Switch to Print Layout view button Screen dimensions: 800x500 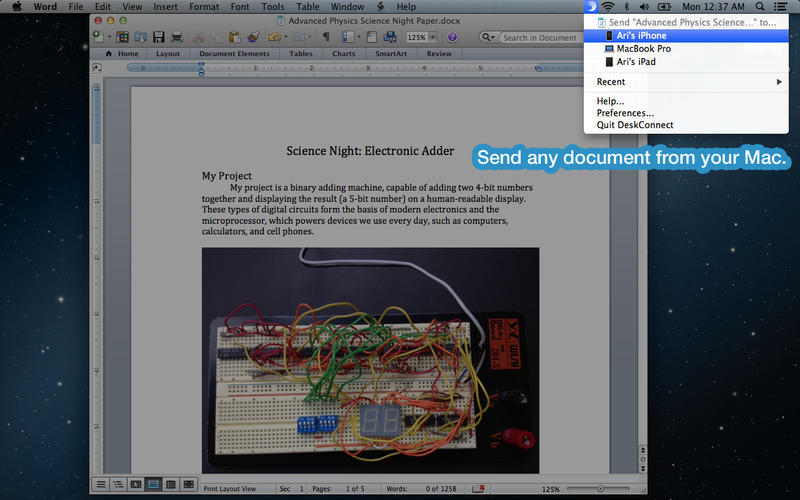click(x=154, y=484)
